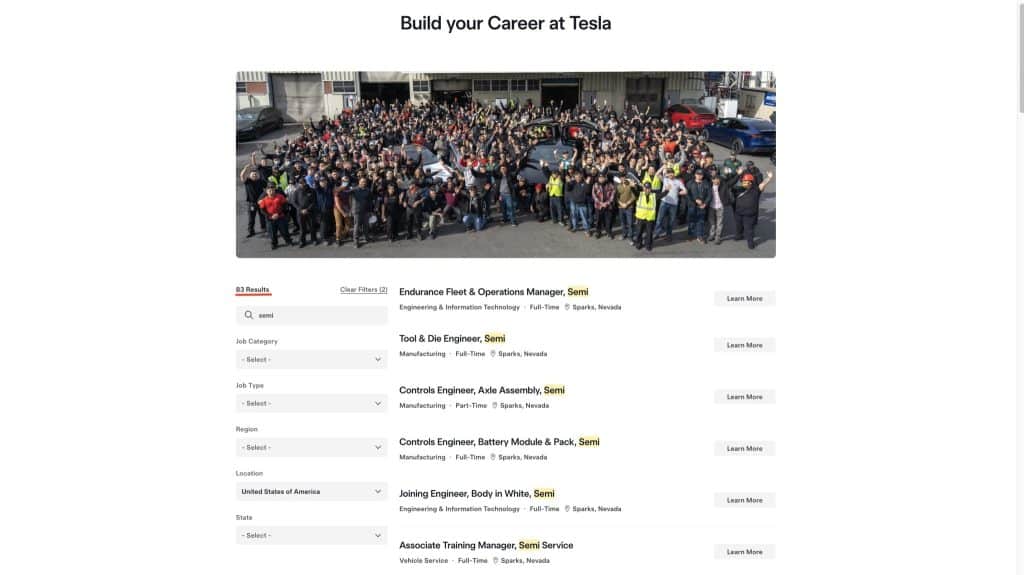Screen dimensions: 1024x575
Task: Click location pin beside Tool & Die Engineer
Action: pyautogui.click(x=492, y=354)
